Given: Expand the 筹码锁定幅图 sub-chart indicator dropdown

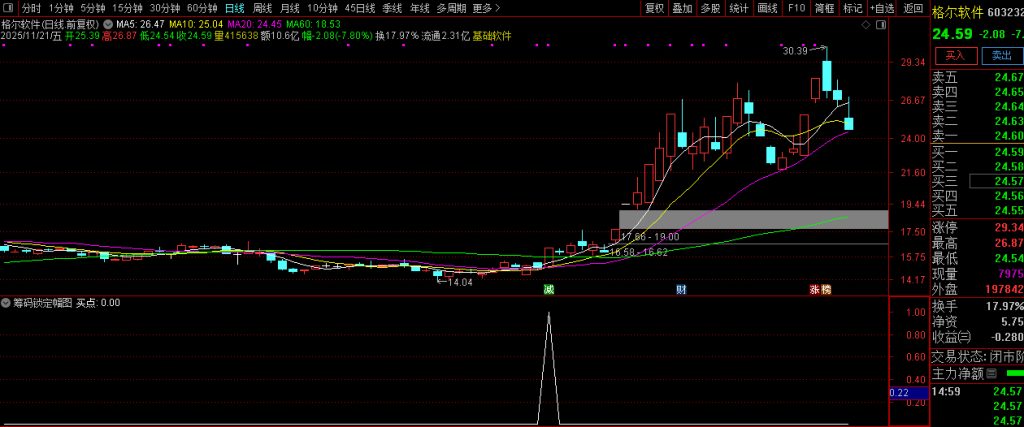Looking at the screenshot, I should 6,302.
